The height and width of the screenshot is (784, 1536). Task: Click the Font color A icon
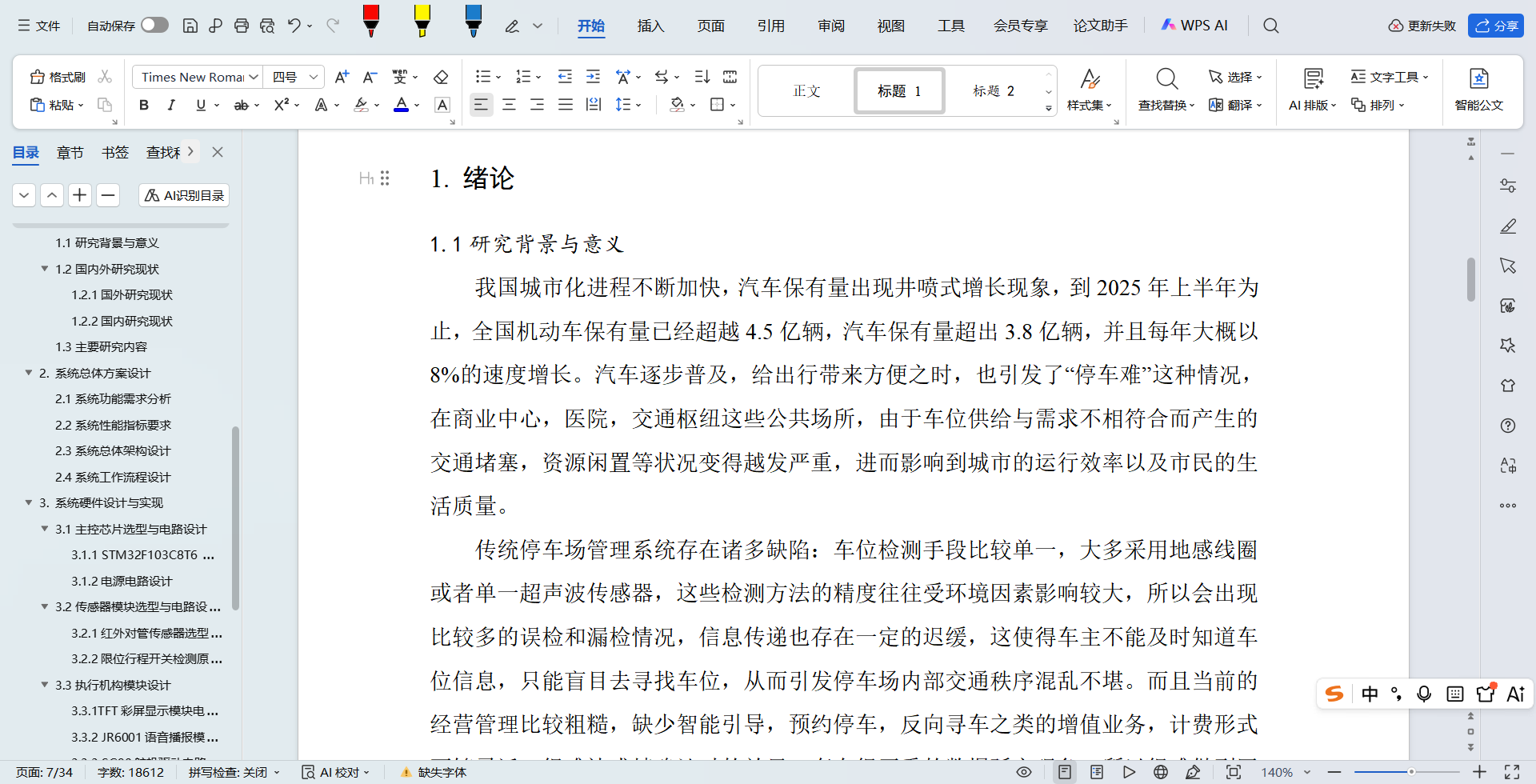402,105
